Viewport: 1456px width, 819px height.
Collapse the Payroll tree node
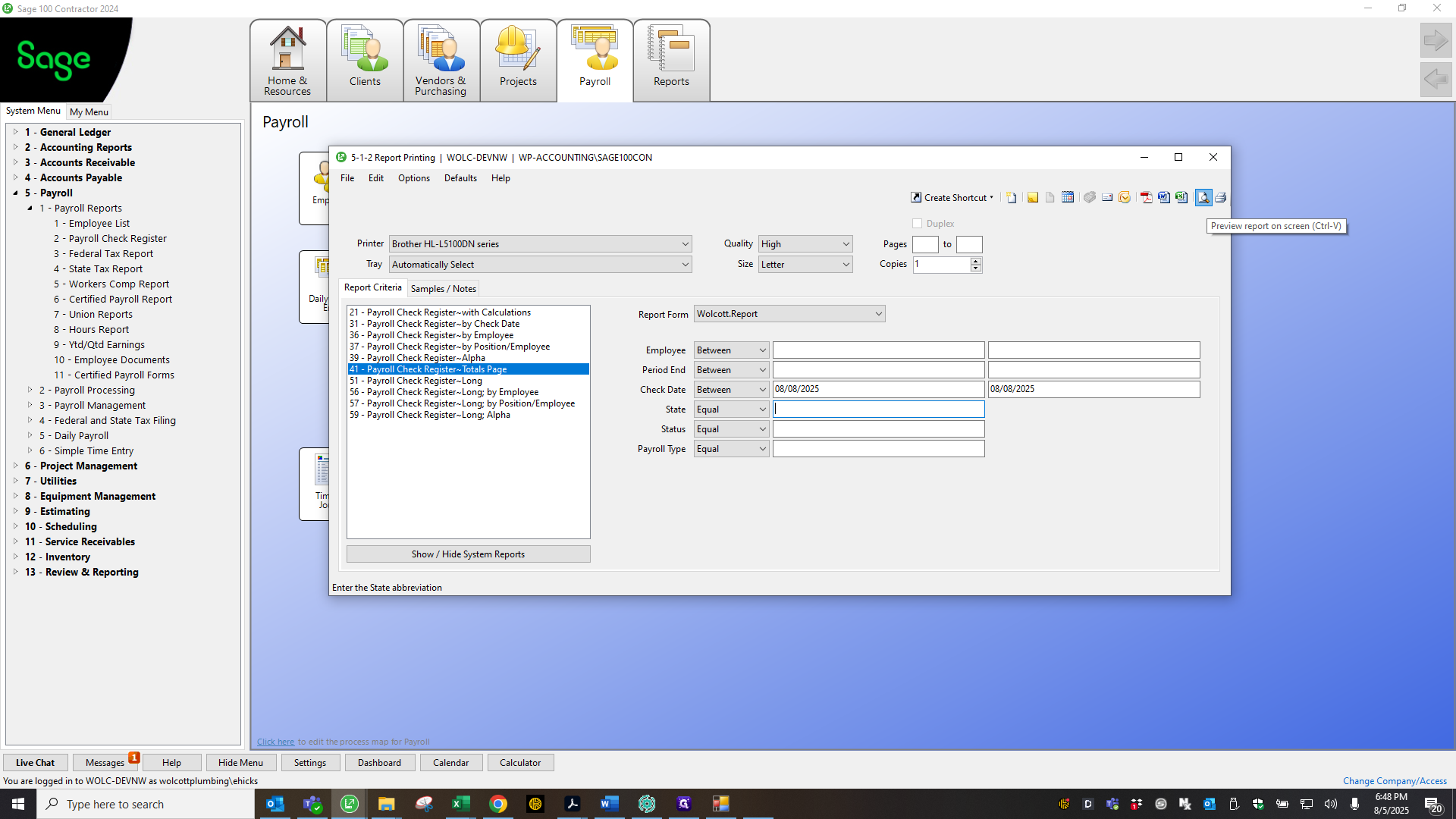(15, 193)
